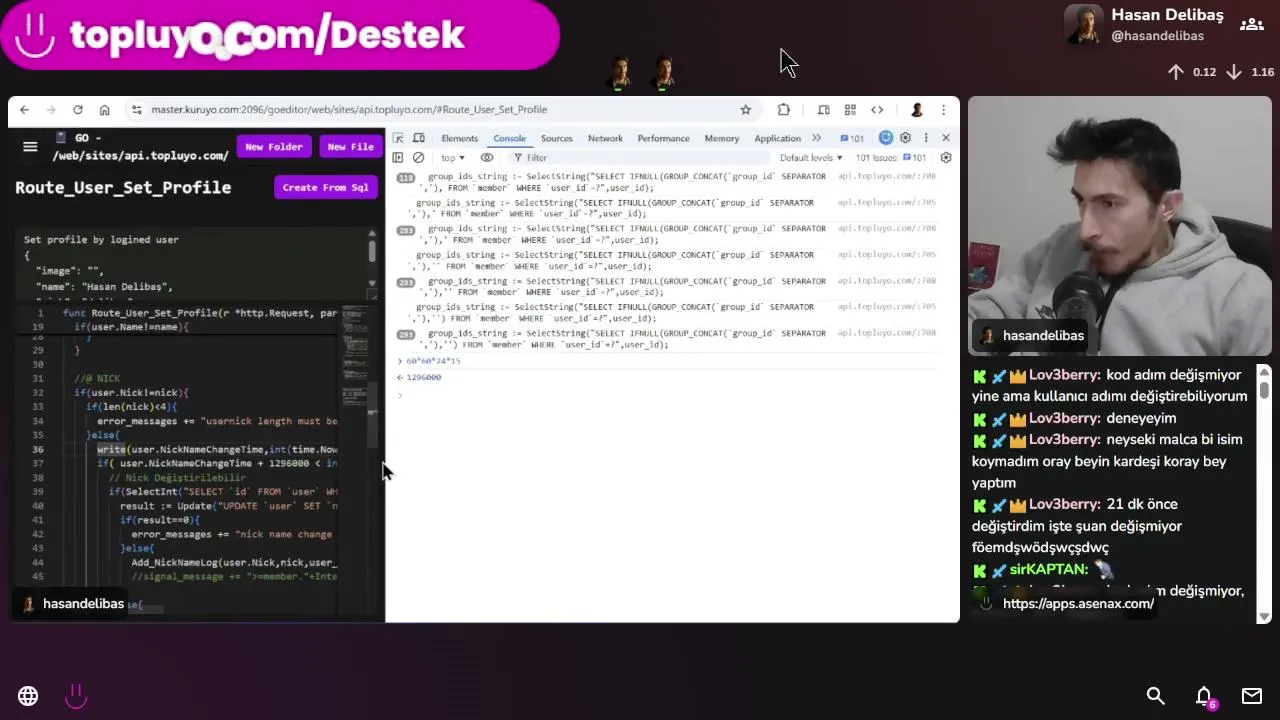Image resolution: width=1280 pixels, height=720 pixels.
Task: Go back with browser back arrow
Action: click(25, 110)
